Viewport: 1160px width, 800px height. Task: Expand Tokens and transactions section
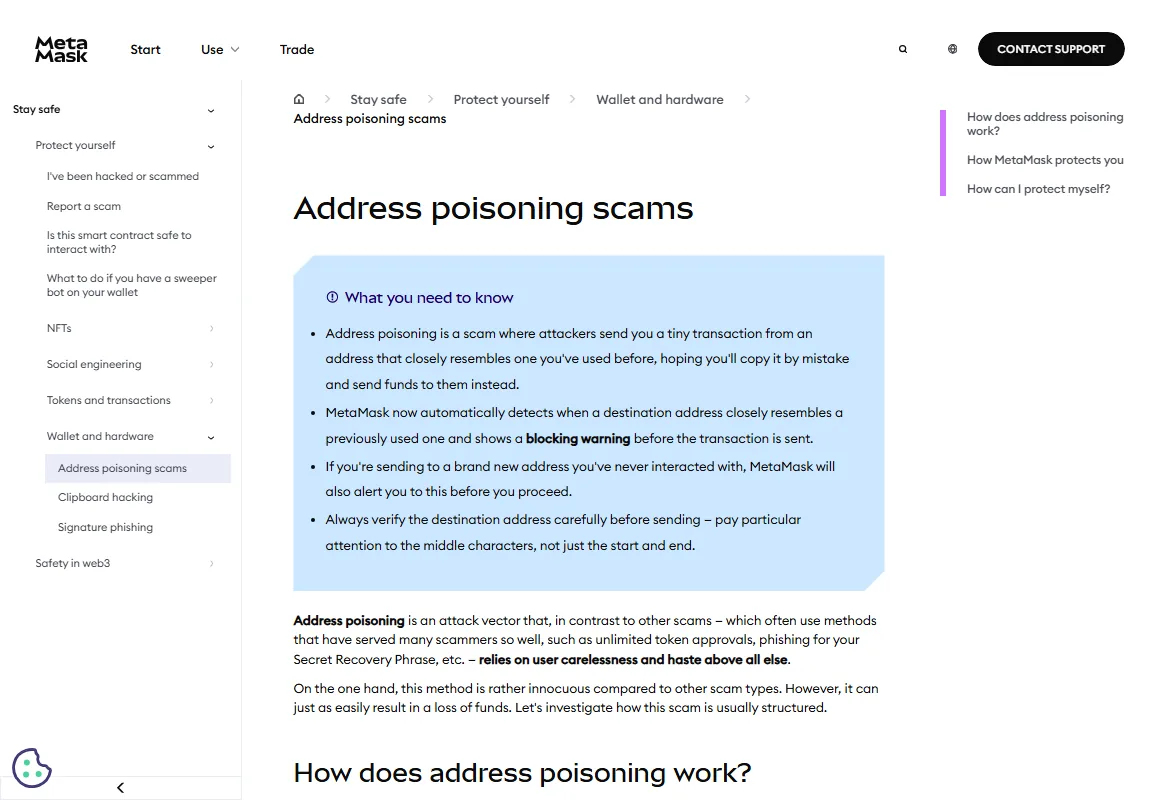(x=211, y=400)
